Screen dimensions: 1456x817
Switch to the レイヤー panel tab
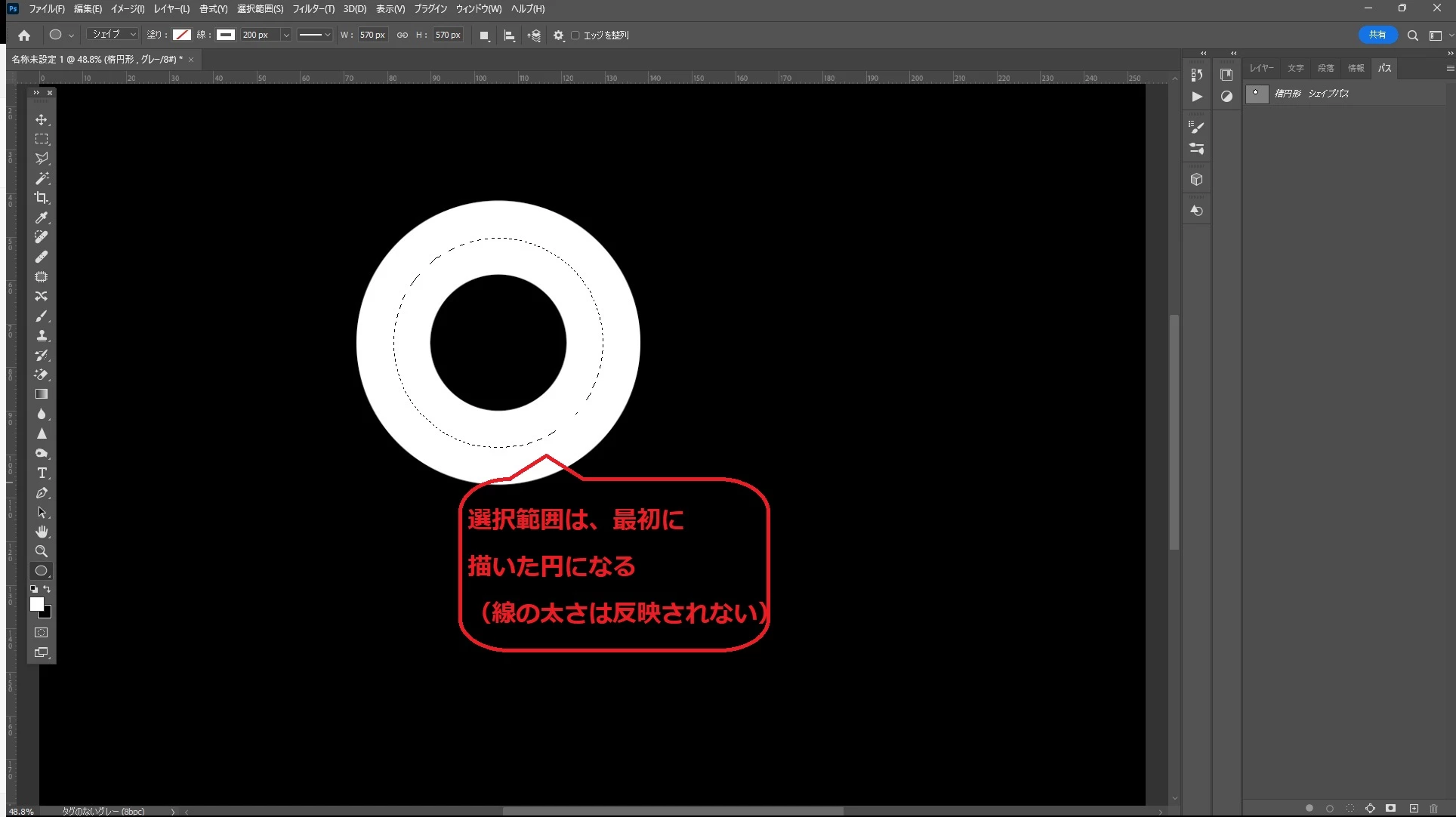pyautogui.click(x=1260, y=68)
